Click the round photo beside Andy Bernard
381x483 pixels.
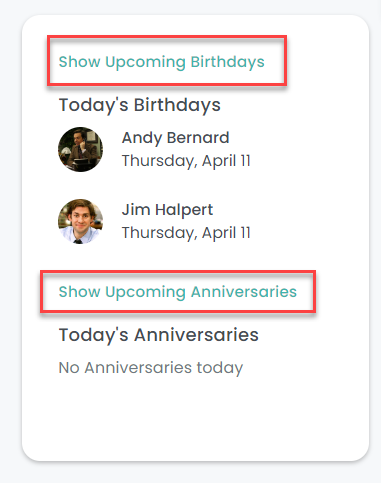tap(80, 149)
